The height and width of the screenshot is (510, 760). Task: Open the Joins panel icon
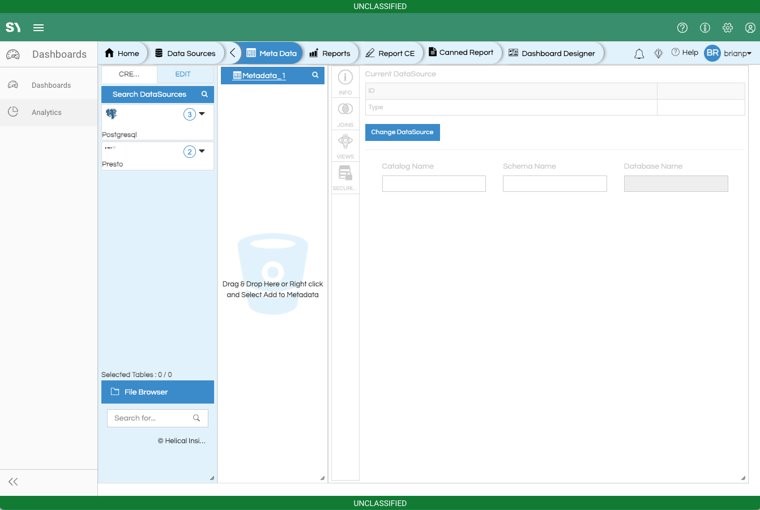[345, 112]
